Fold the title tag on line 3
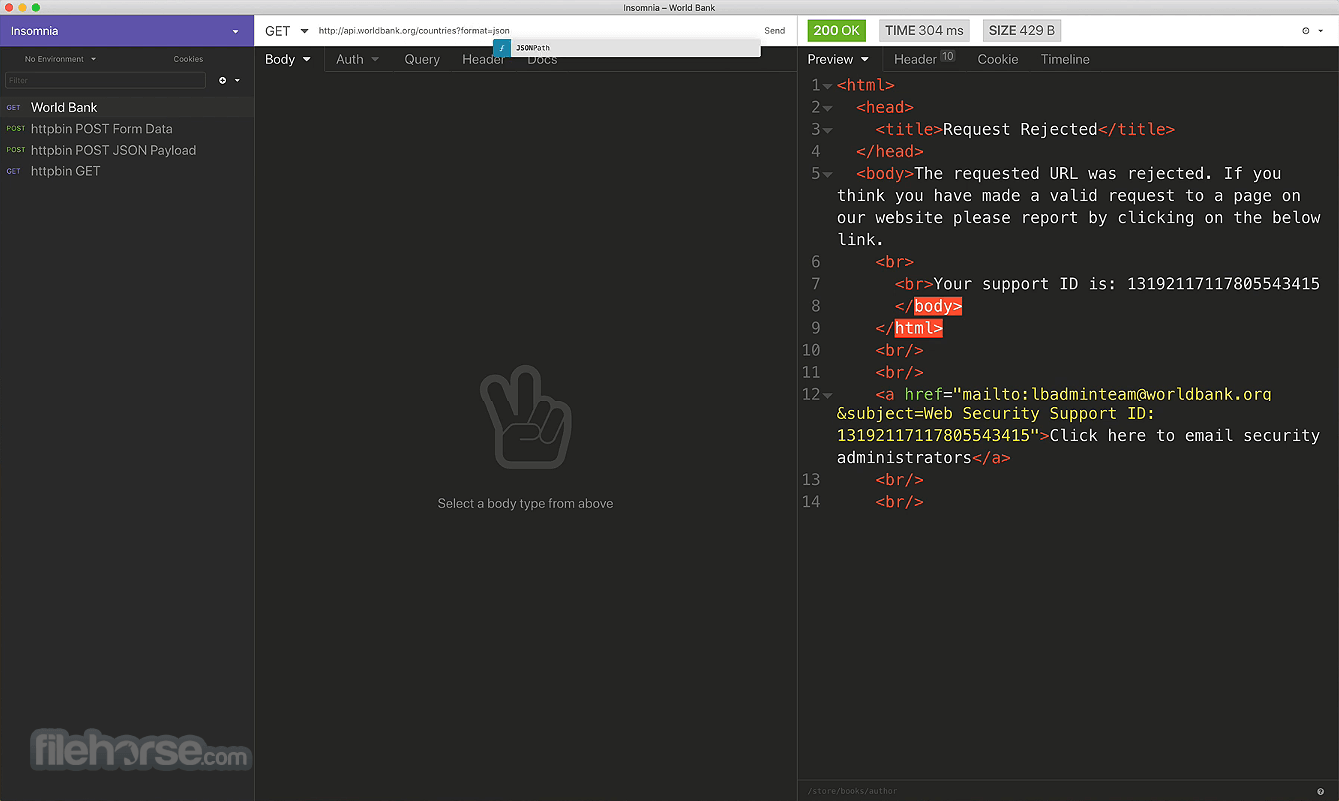 tap(828, 130)
